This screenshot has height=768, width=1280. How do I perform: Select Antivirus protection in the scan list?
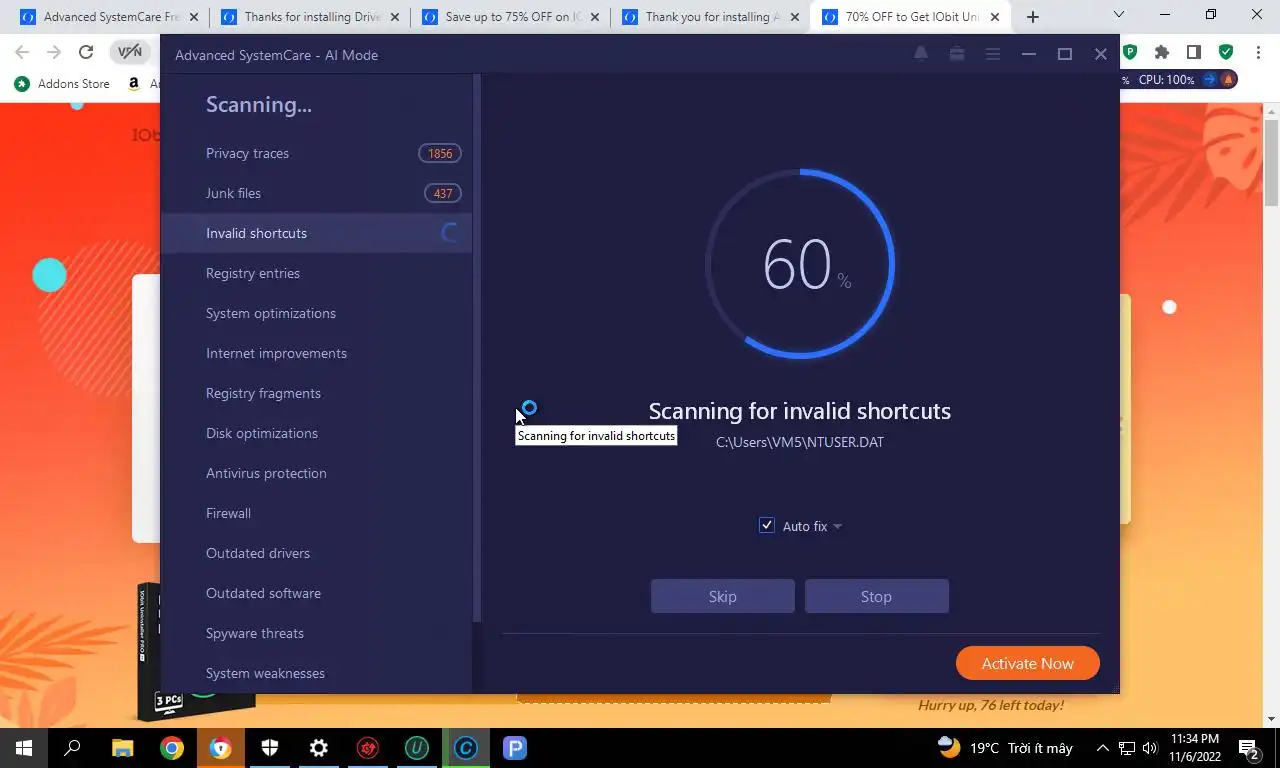pos(316,473)
